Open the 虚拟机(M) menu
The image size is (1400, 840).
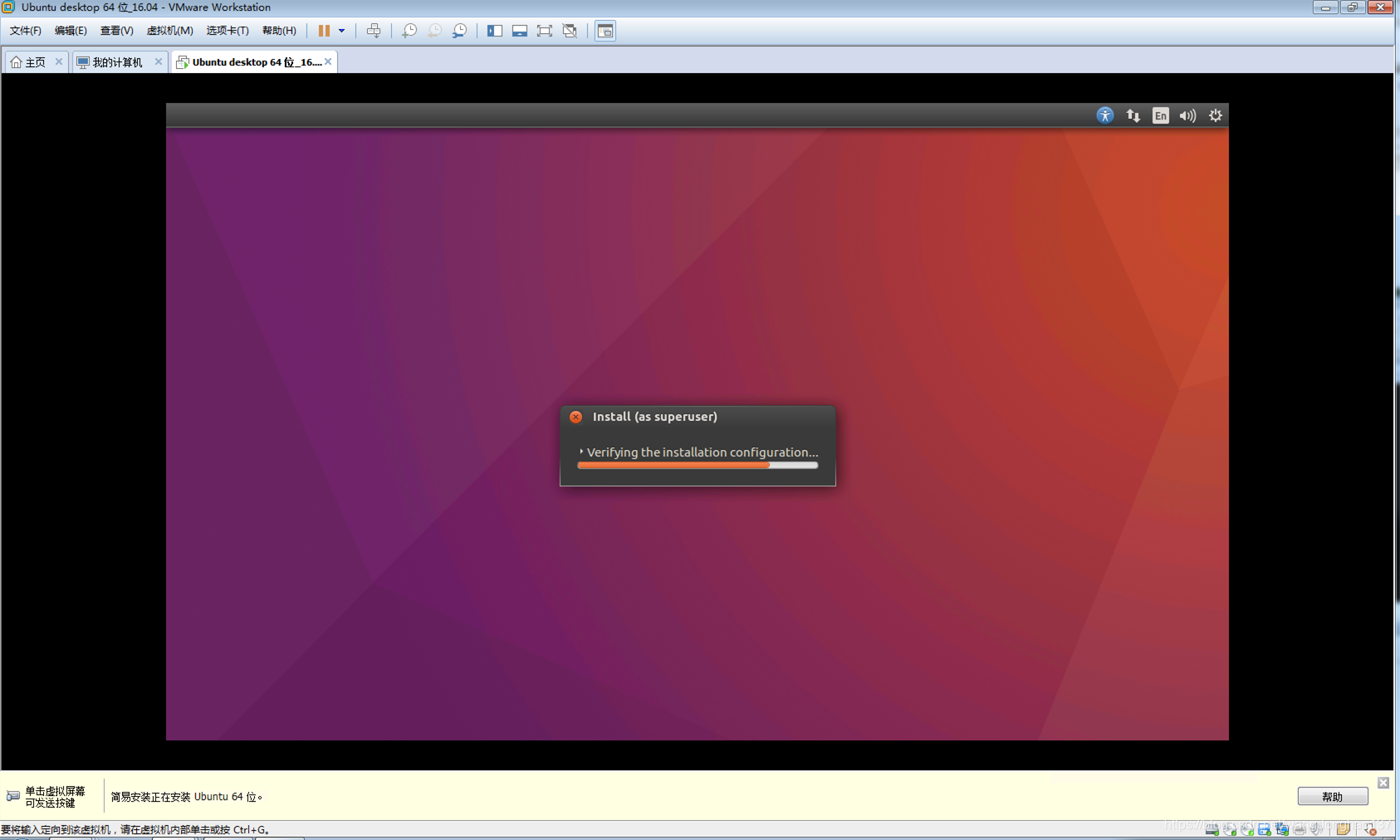[169, 31]
